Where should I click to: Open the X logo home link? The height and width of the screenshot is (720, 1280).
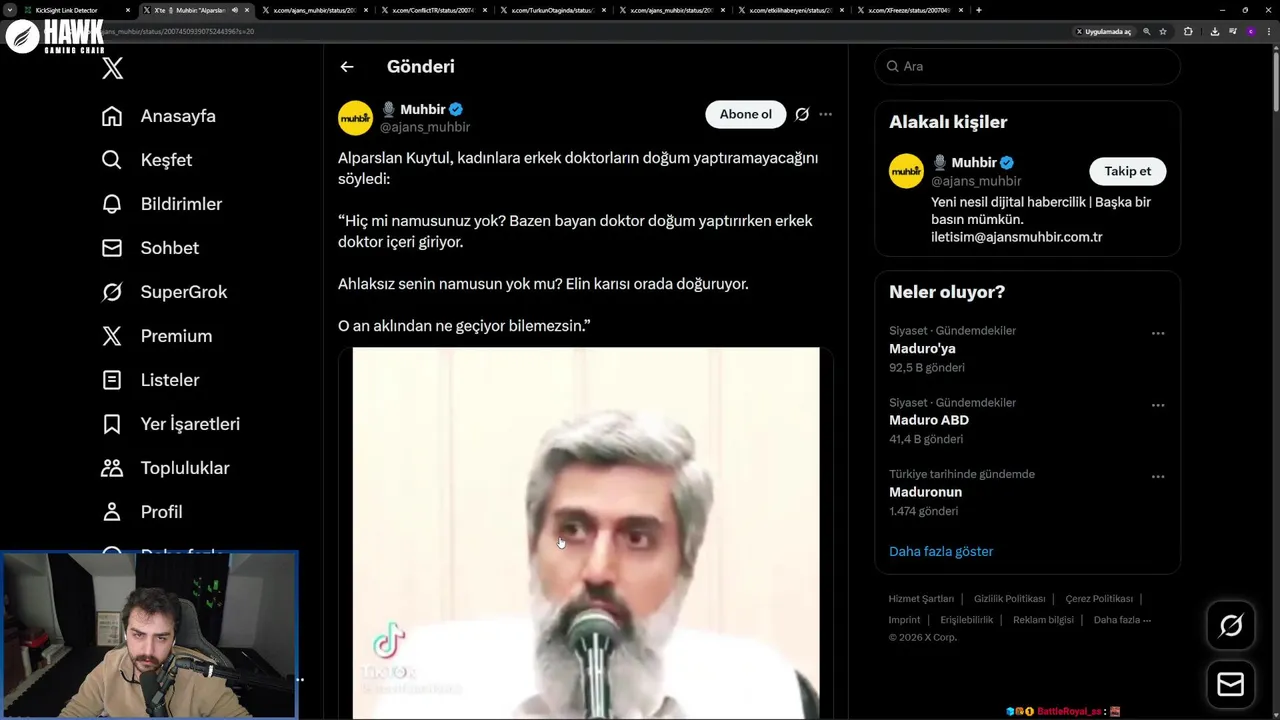[x=112, y=68]
